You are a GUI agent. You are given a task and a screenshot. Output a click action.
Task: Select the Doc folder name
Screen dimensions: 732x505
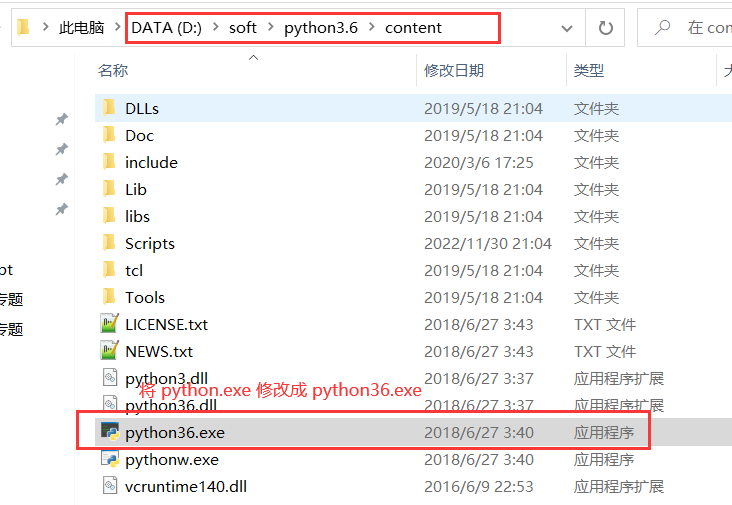coord(139,135)
